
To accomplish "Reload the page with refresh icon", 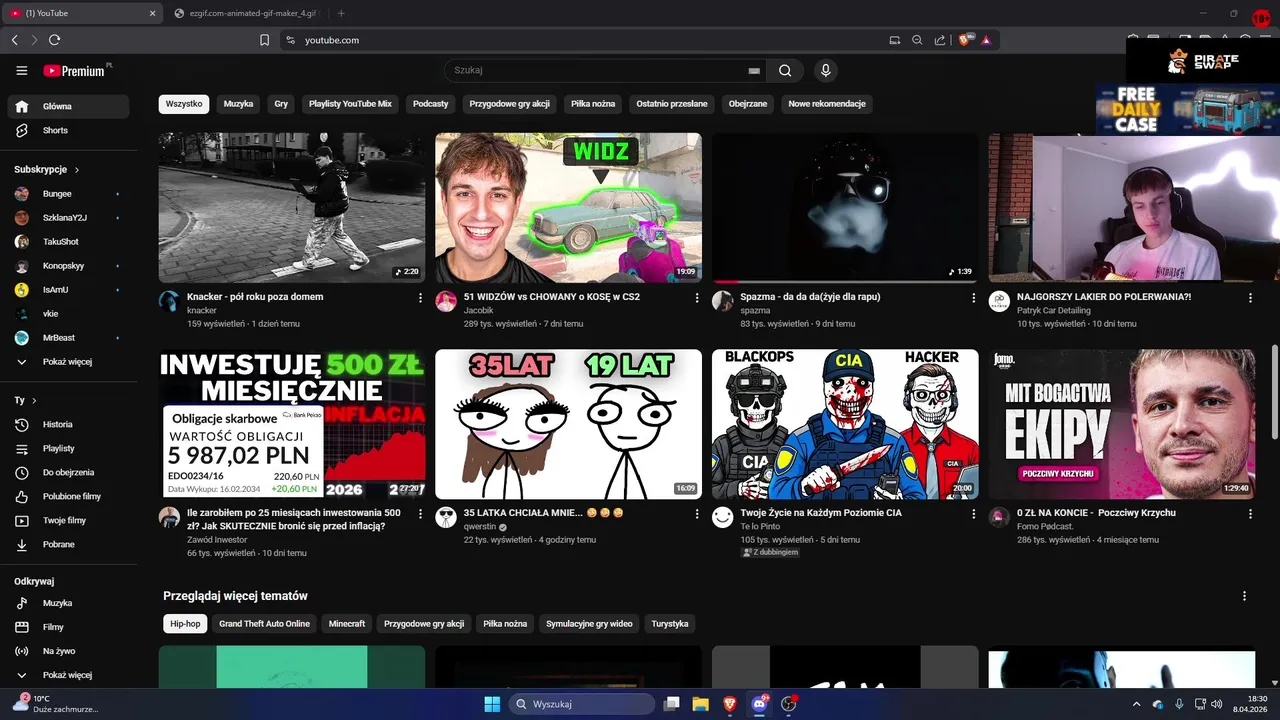I will [54, 40].
